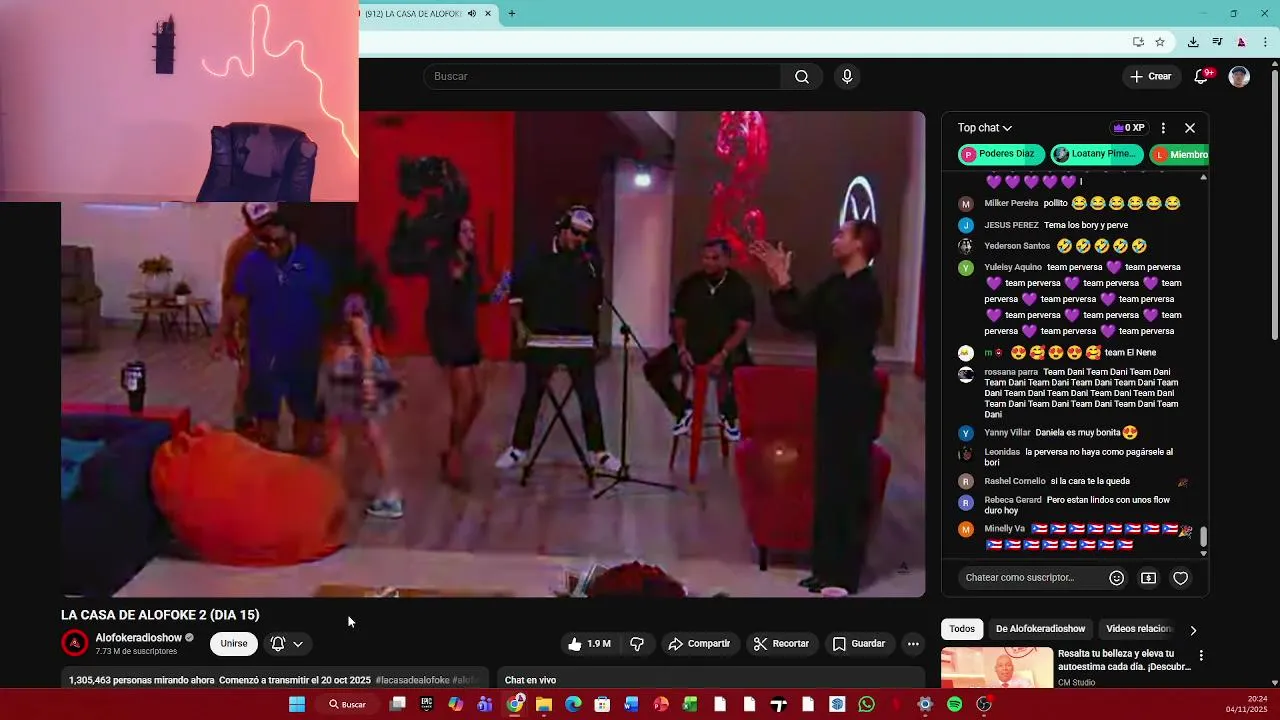The height and width of the screenshot is (720, 1280).
Task: Bookmark this page with star icon
Action: point(1160,42)
